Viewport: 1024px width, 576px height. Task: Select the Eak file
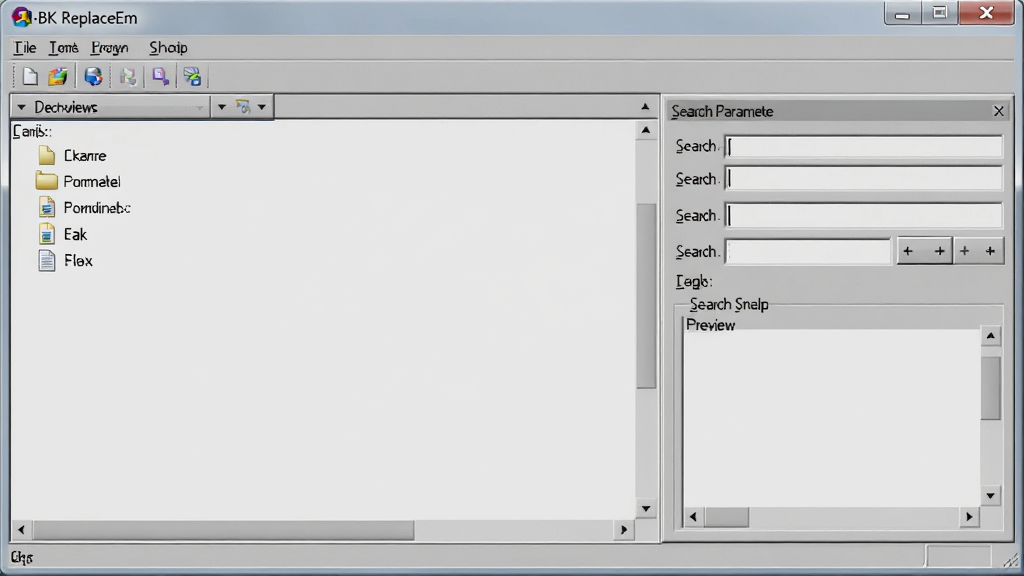coord(75,234)
